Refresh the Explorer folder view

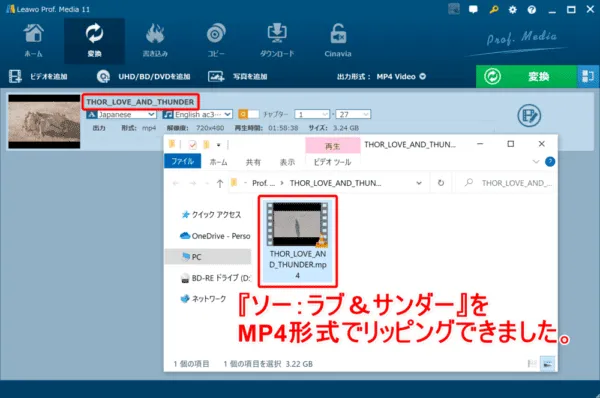(441, 183)
